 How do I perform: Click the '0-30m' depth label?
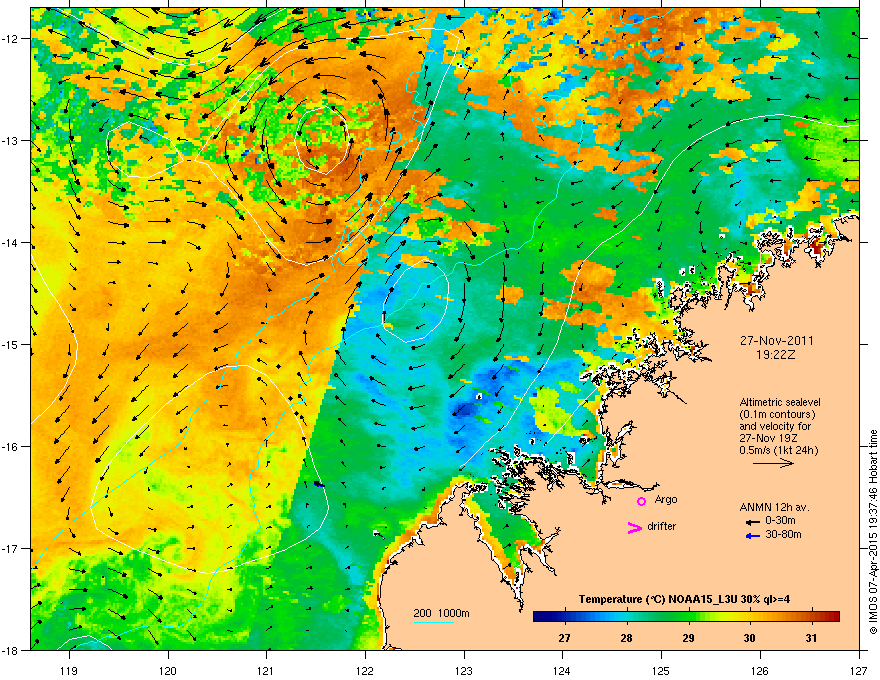tap(781, 521)
